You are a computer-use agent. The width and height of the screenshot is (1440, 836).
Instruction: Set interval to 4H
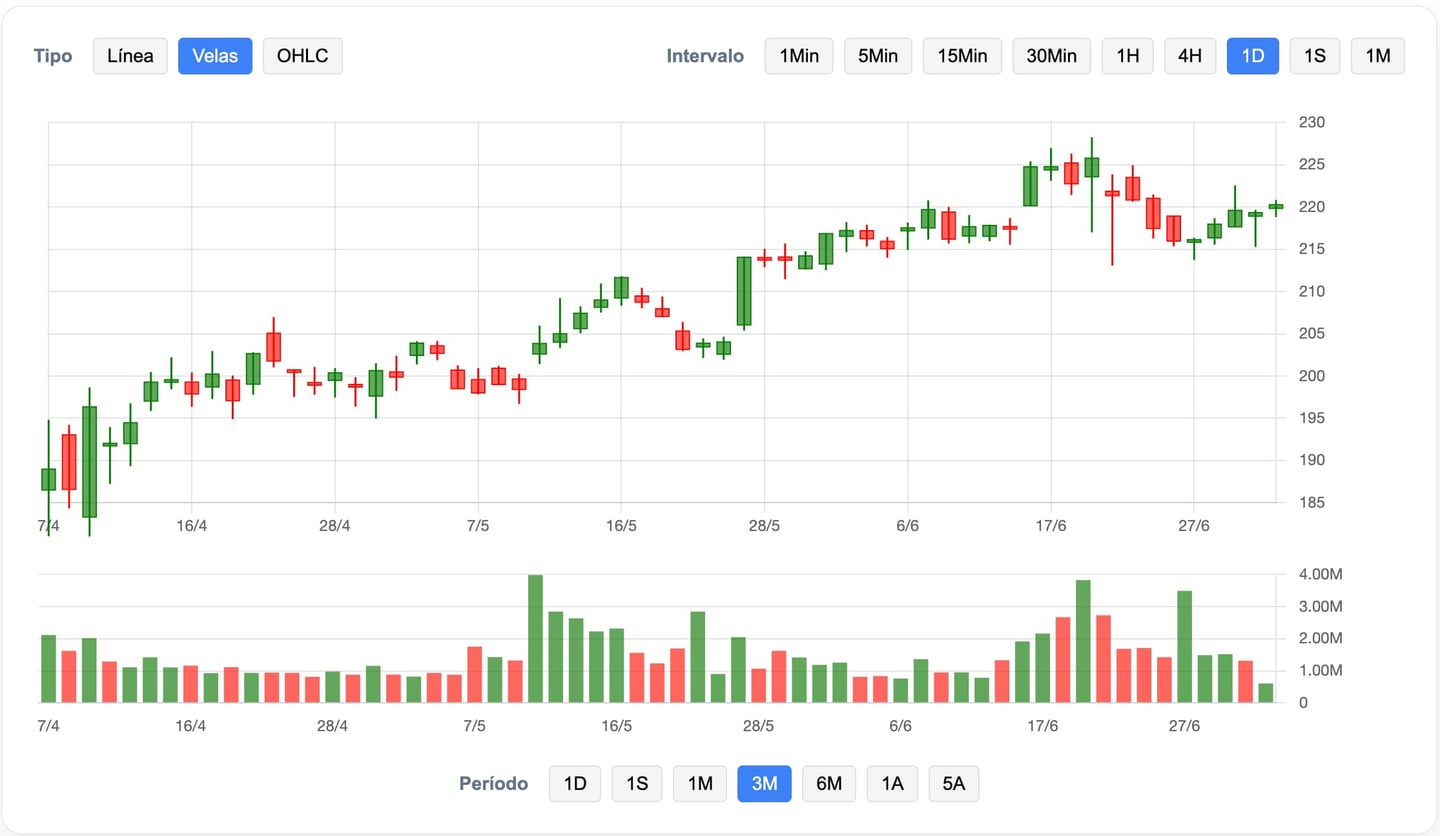1189,56
